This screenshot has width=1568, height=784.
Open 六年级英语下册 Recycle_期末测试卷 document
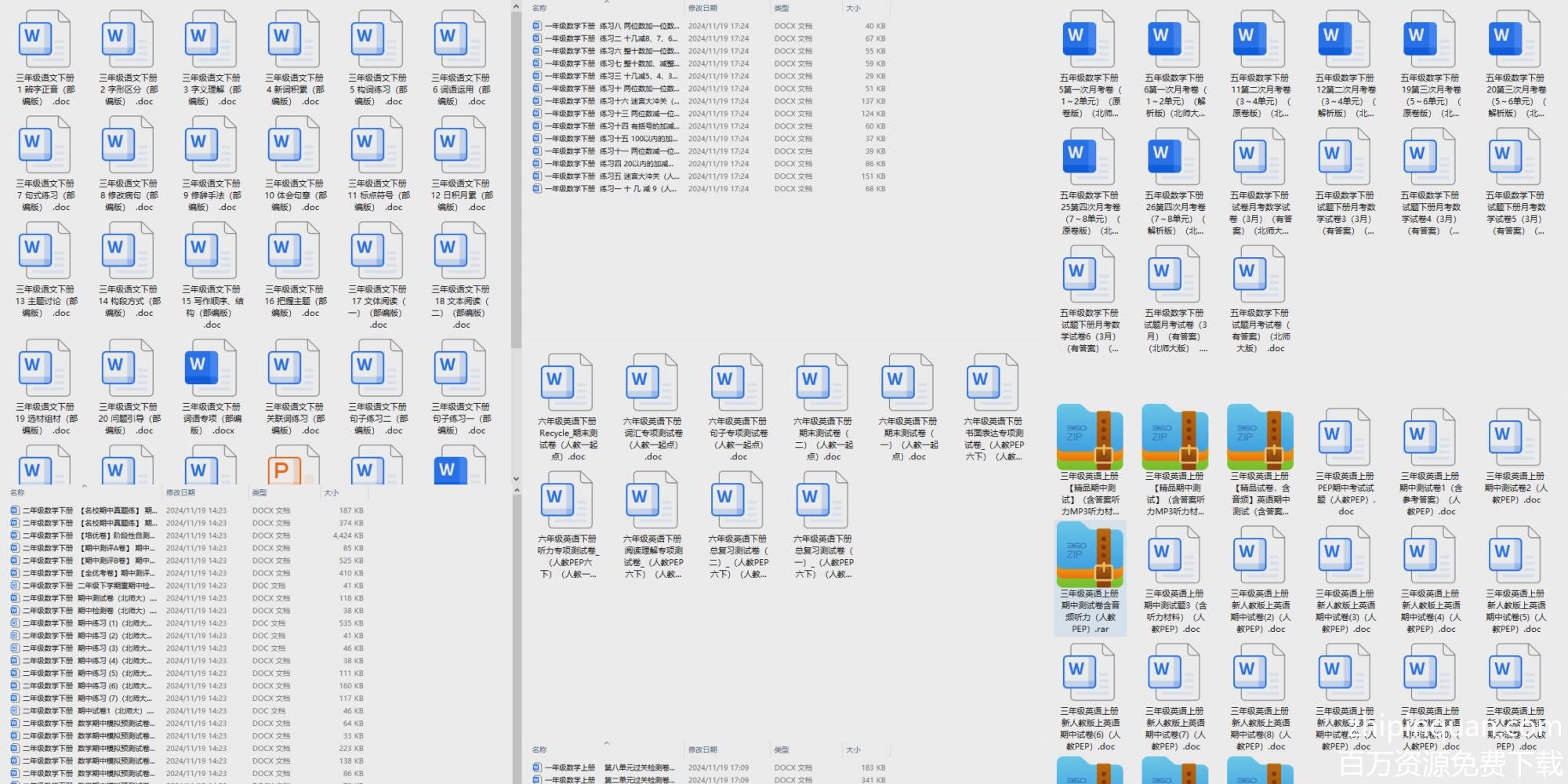click(567, 384)
